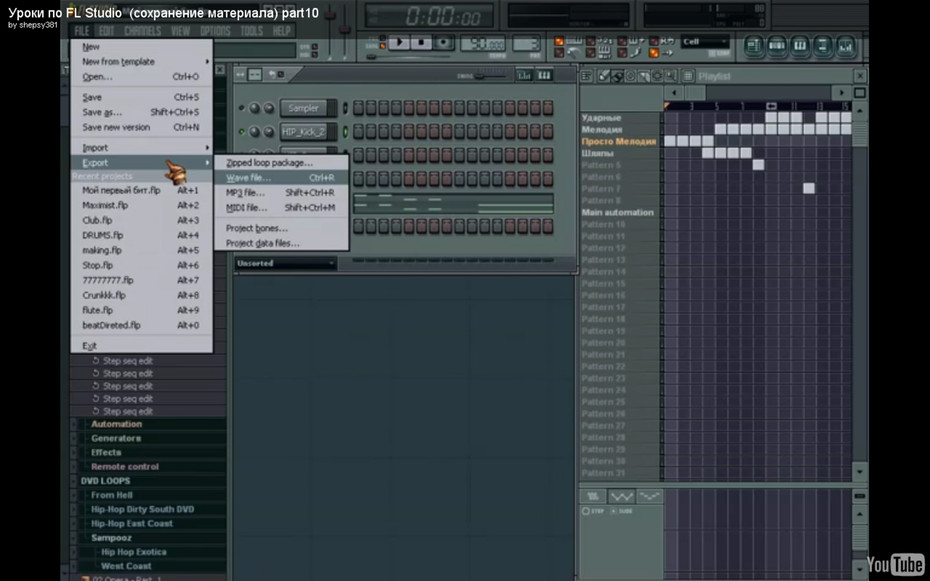Open the Cell snap dropdown
Viewport: 930px width, 581px height.
(705, 42)
